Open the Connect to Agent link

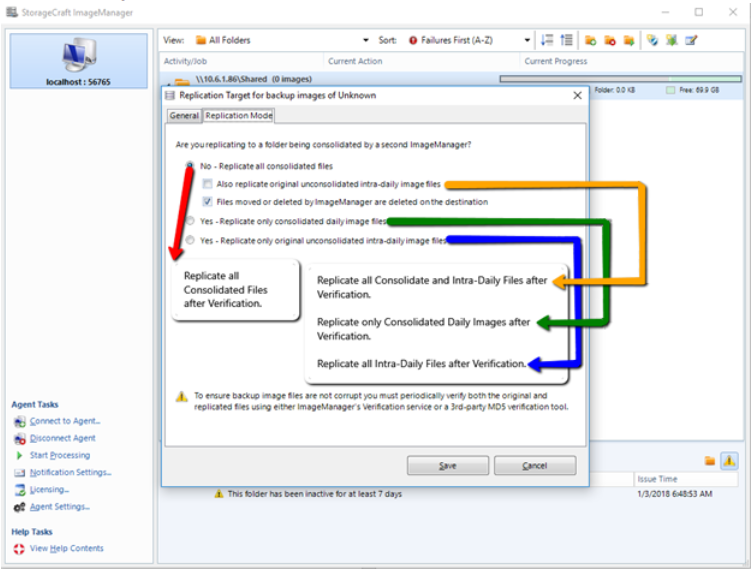pyautogui.click(x=65, y=421)
